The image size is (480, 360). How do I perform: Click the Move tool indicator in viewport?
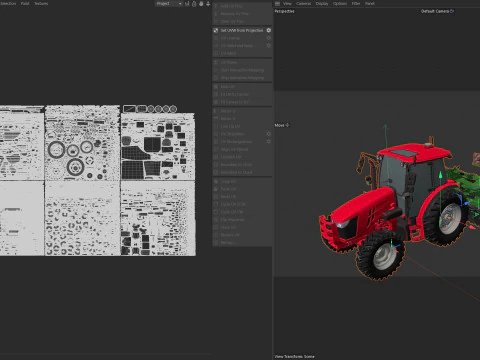coord(282,125)
